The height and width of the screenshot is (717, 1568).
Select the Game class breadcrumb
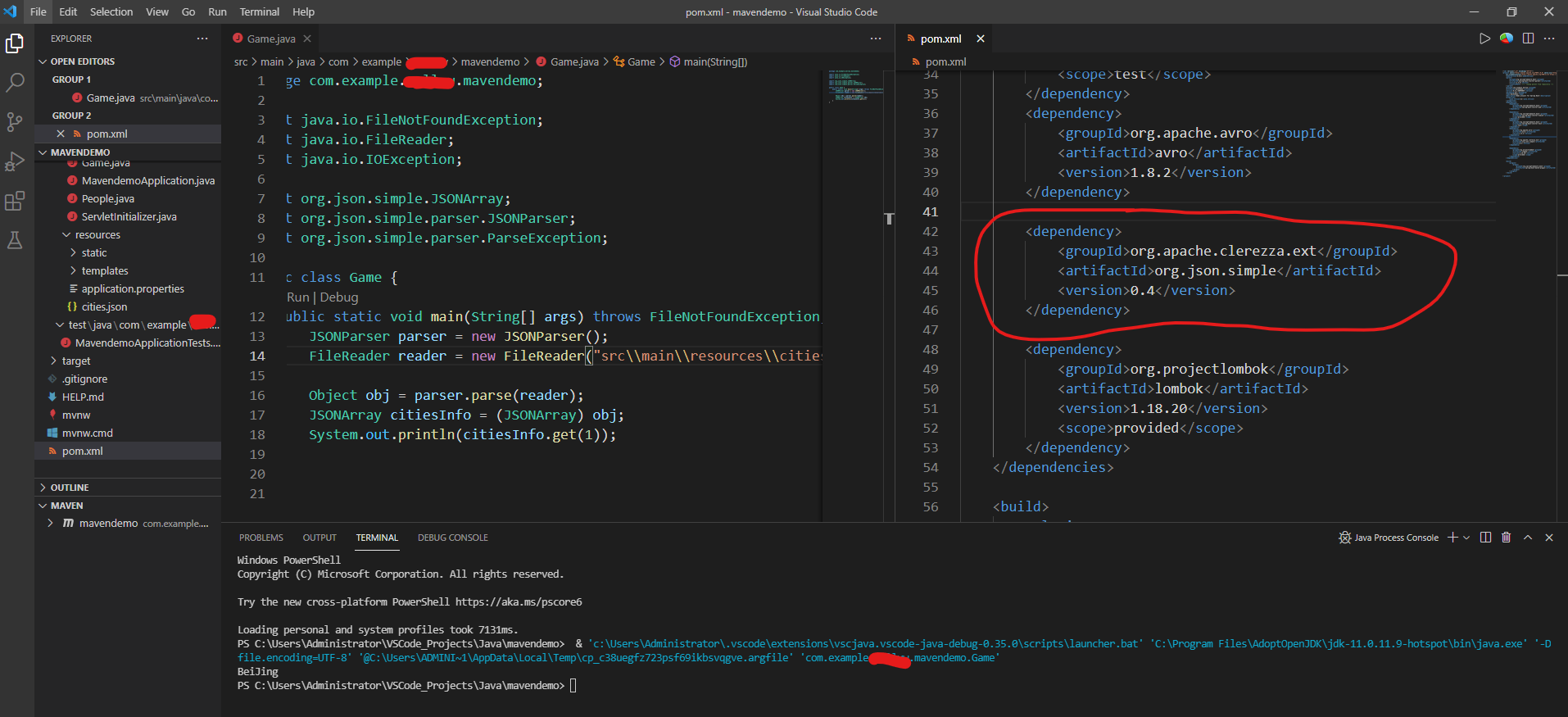pyautogui.click(x=635, y=61)
